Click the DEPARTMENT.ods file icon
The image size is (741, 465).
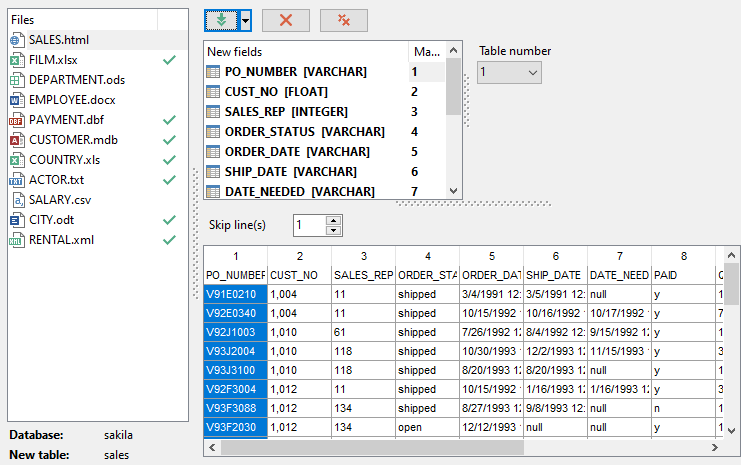(x=16, y=80)
